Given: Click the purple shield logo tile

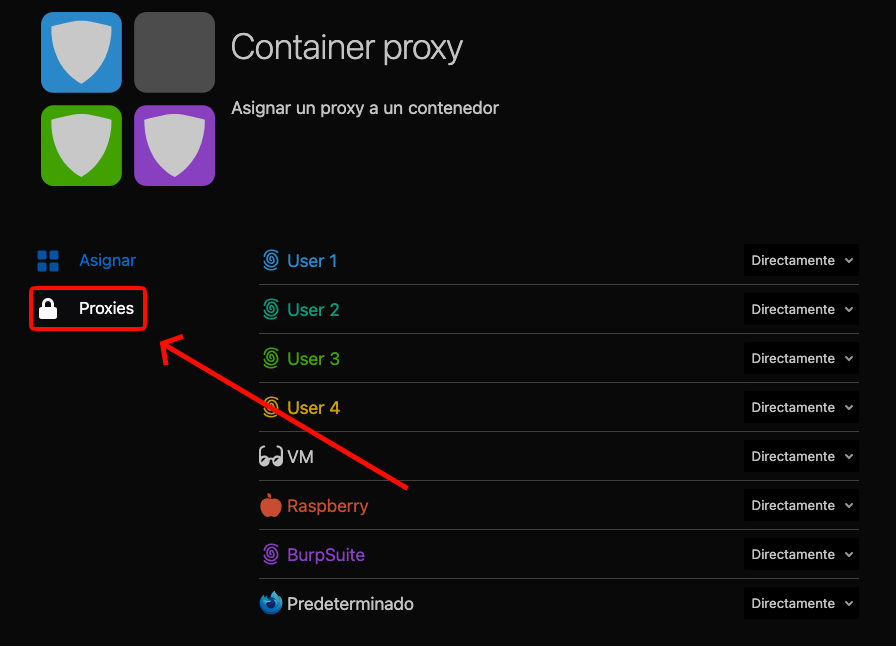Looking at the screenshot, I should point(174,146).
